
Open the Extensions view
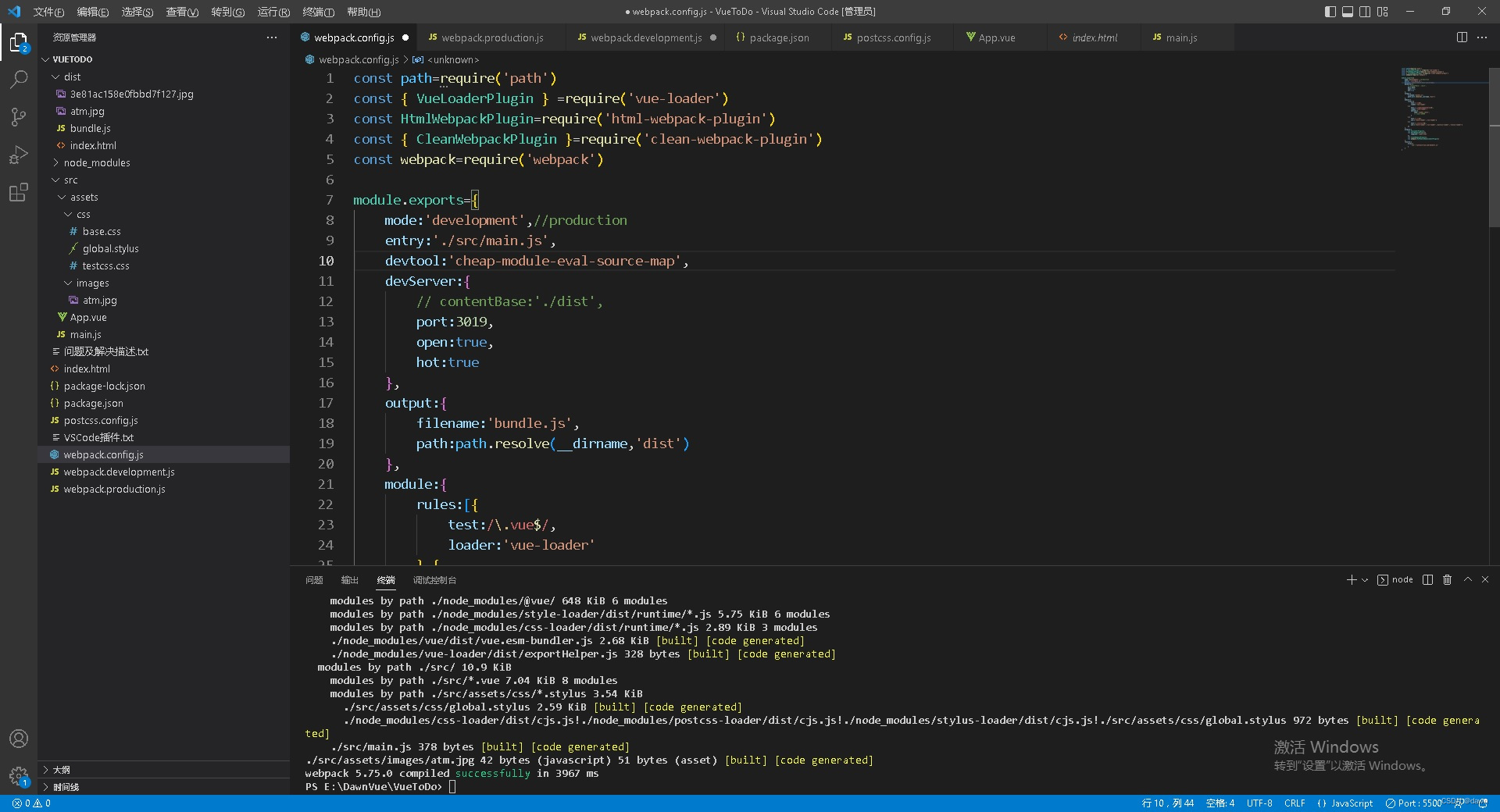pos(19,192)
